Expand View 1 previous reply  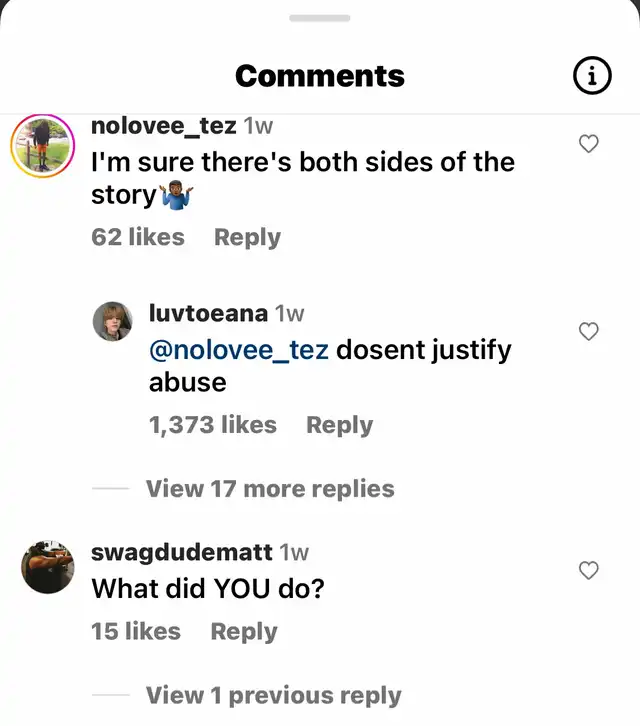click(x=274, y=695)
